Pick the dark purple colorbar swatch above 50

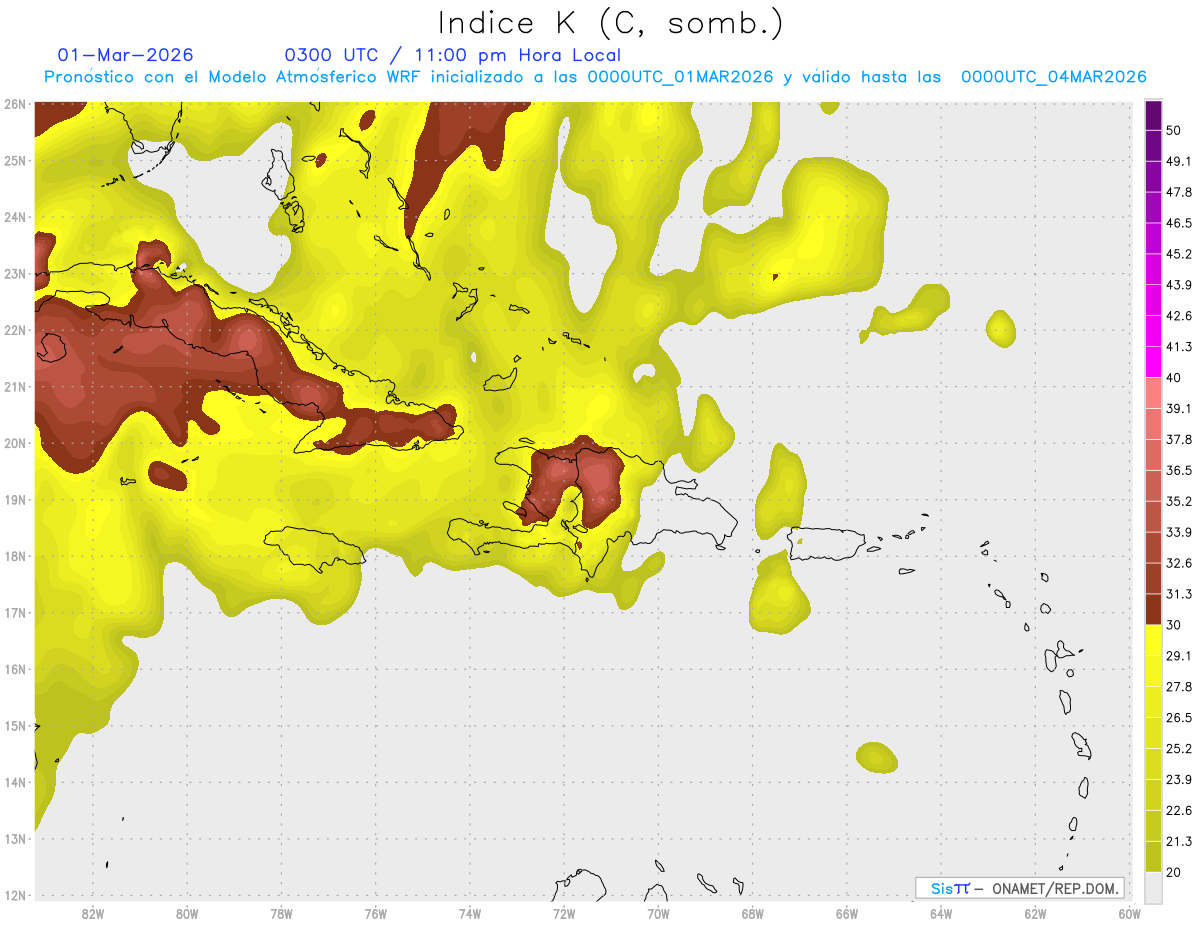(x=1153, y=116)
